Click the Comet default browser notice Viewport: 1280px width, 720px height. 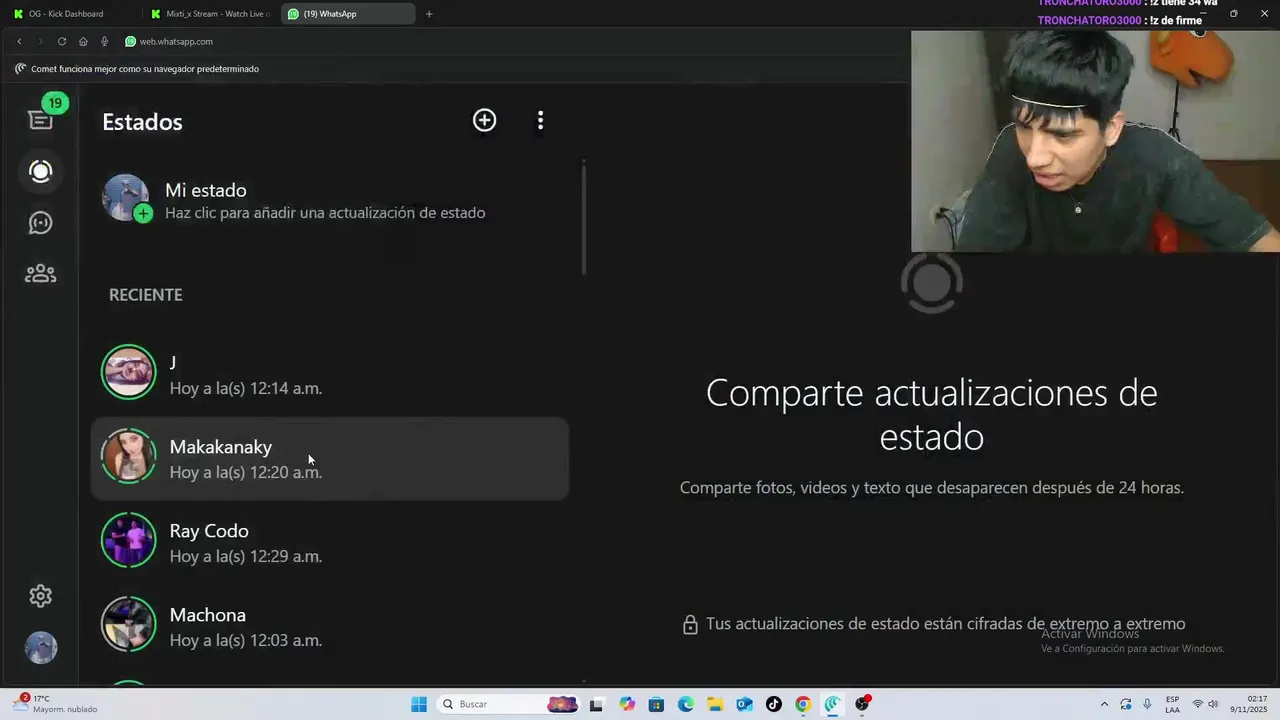point(137,69)
